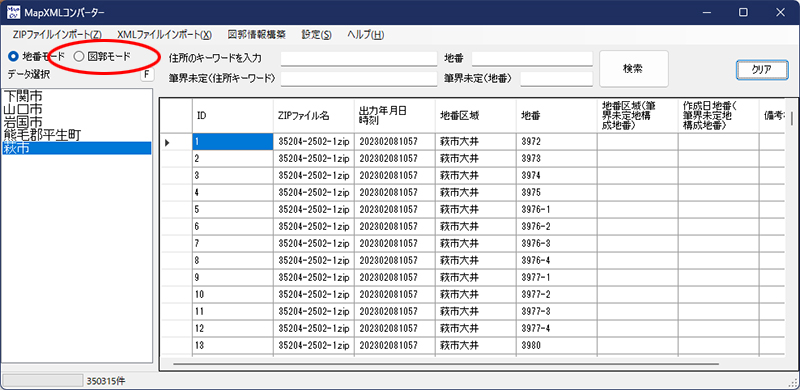800x390 pixels.
Task: Click 地番 cell 3972
Action: [x=557, y=142]
